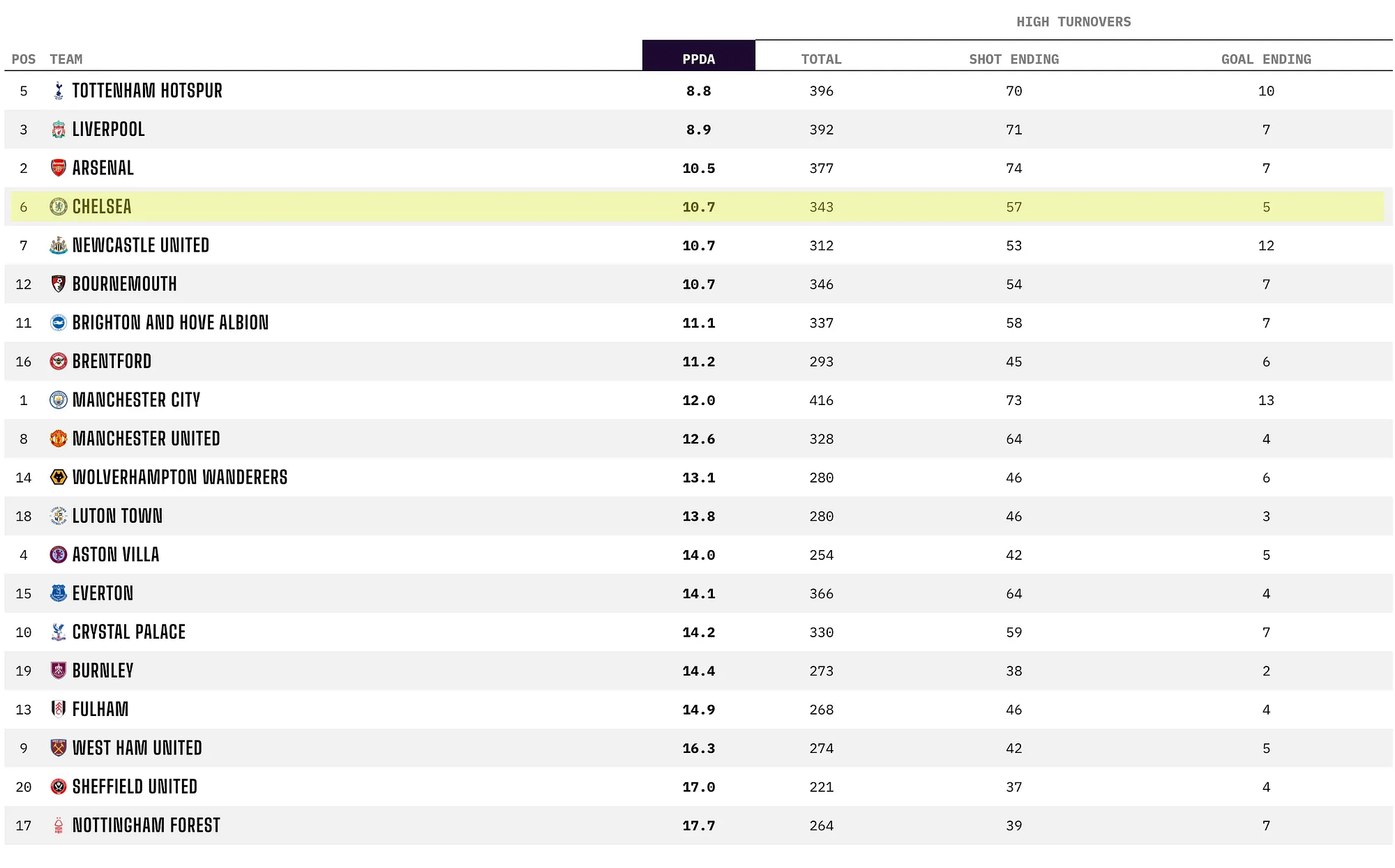
Task: Select the BOURNEMOUTH team name
Action: (125, 284)
